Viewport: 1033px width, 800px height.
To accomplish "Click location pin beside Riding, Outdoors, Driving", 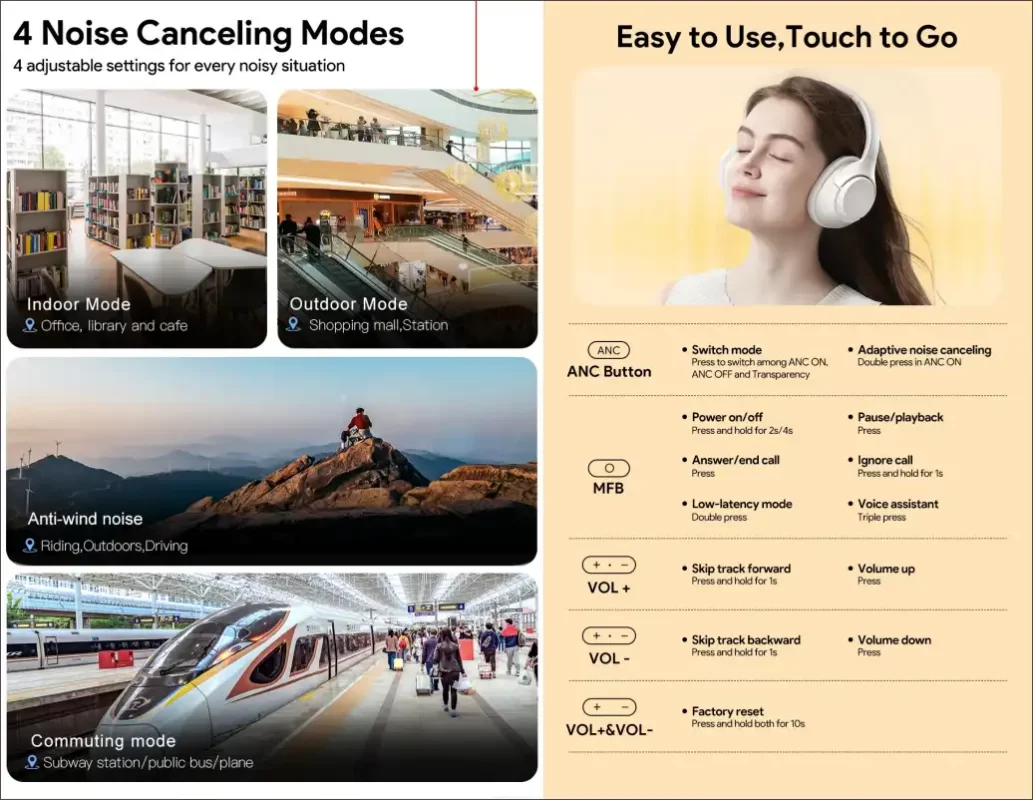I will (x=30, y=545).
